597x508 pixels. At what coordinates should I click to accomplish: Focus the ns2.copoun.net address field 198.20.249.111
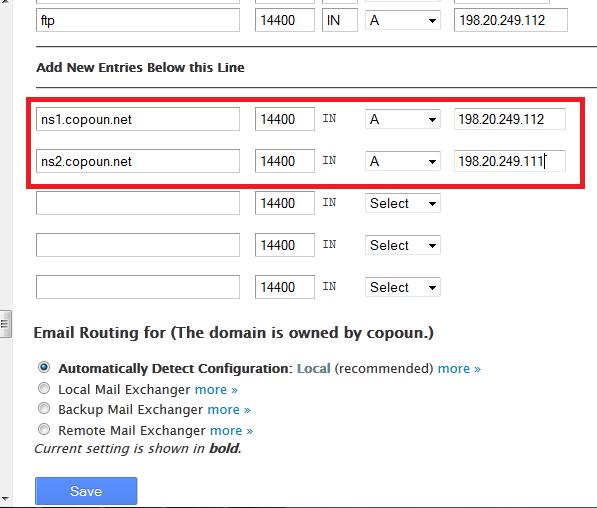coord(510,161)
